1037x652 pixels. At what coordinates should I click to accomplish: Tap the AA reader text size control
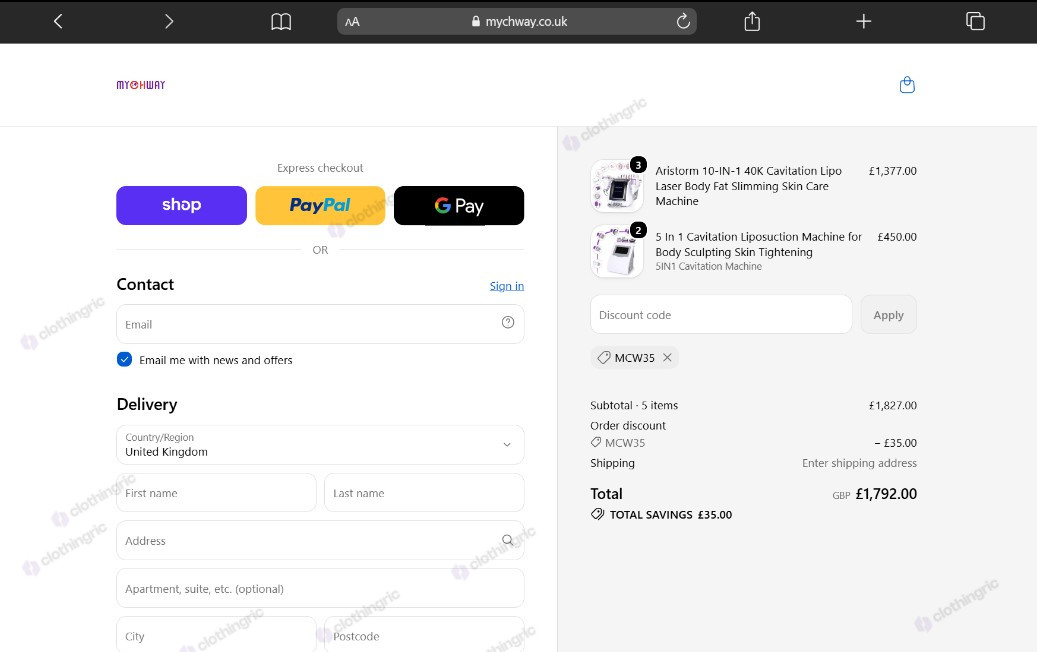[353, 22]
